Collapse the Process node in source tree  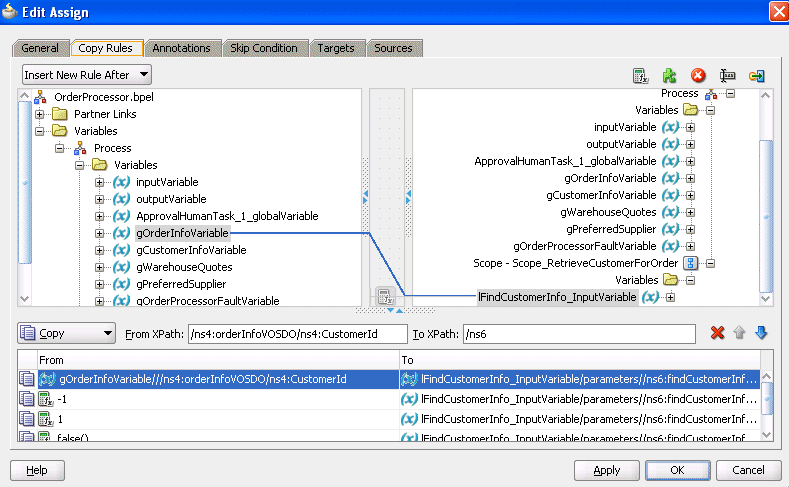[59, 148]
